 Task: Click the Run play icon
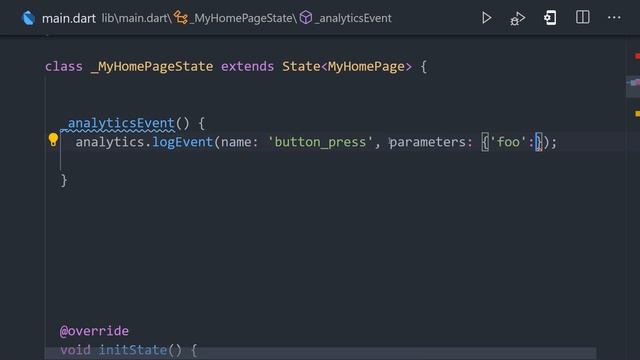tap(486, 18)
